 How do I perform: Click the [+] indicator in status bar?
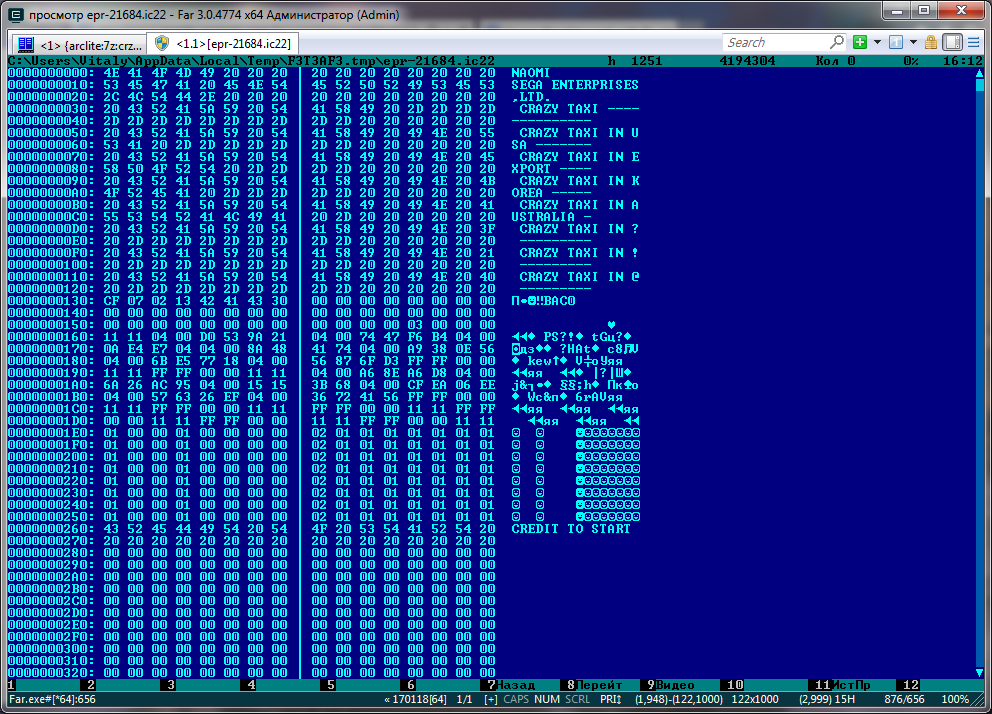coord(490,699)
